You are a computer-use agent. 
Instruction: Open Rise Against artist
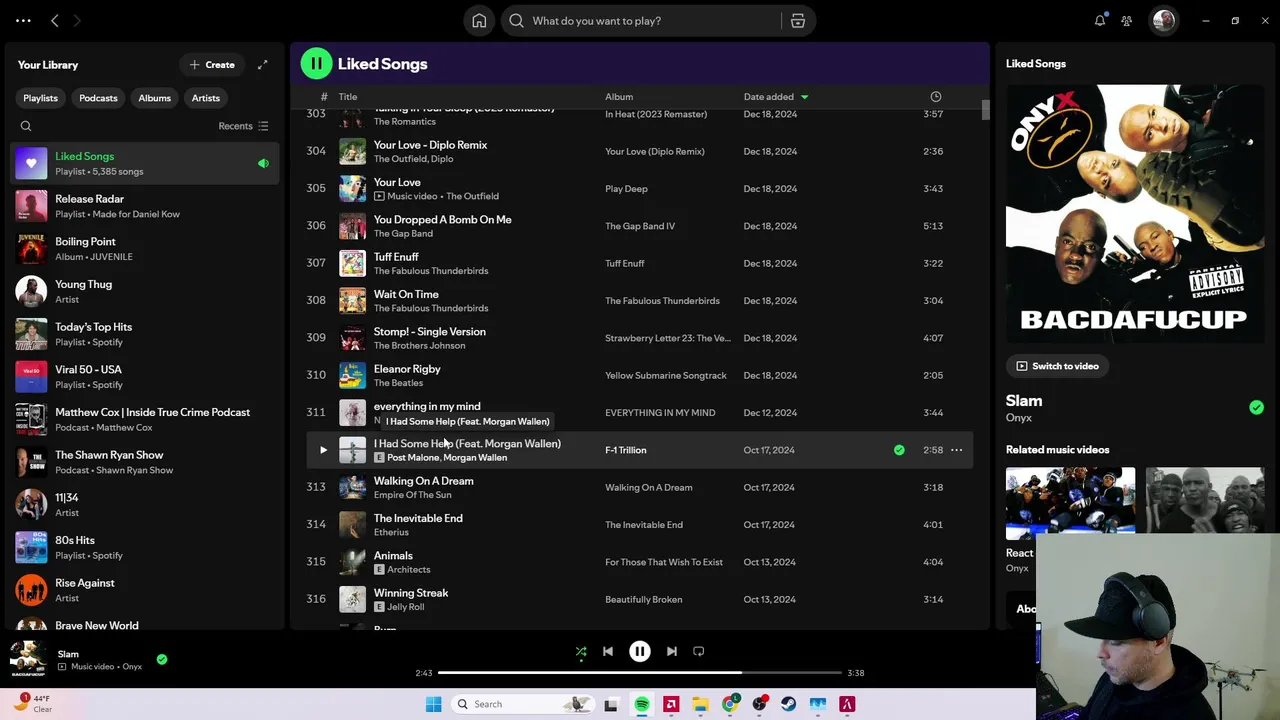(145, 590)
